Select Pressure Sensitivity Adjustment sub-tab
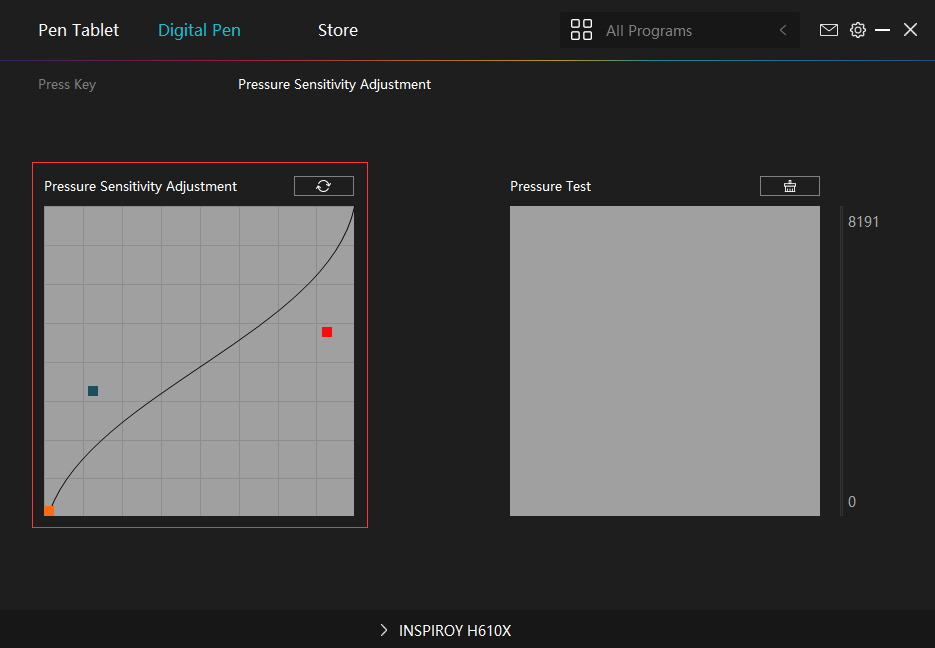 tap(334, 84)
